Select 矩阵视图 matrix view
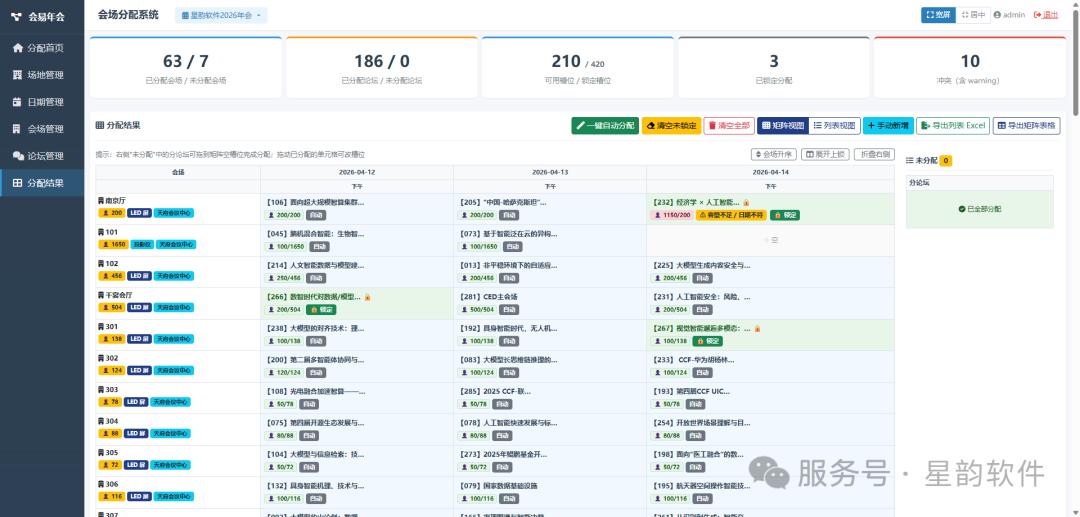The image size is (1080, 517). pos(782,126)
